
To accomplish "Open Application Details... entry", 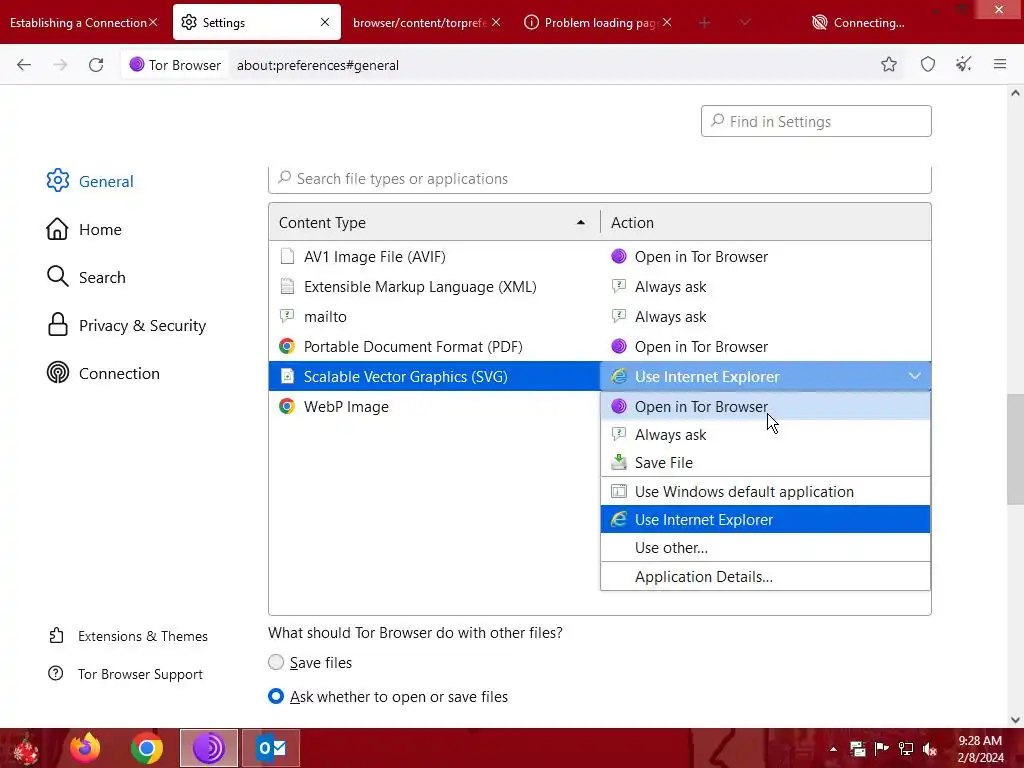I will pyautogui.click(x=765, y=577).
